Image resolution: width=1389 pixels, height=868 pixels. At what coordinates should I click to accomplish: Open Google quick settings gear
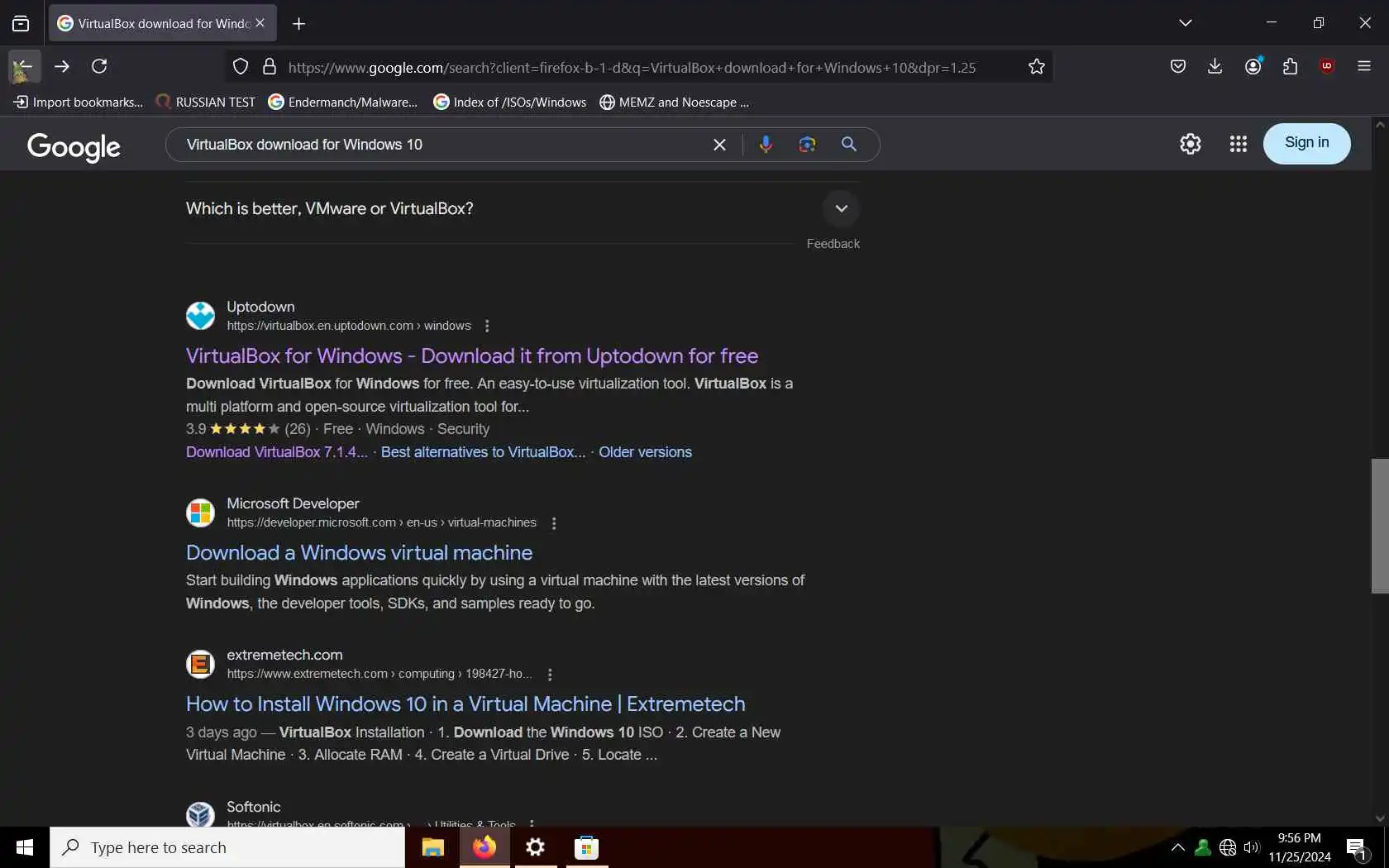click(1190, 144)
